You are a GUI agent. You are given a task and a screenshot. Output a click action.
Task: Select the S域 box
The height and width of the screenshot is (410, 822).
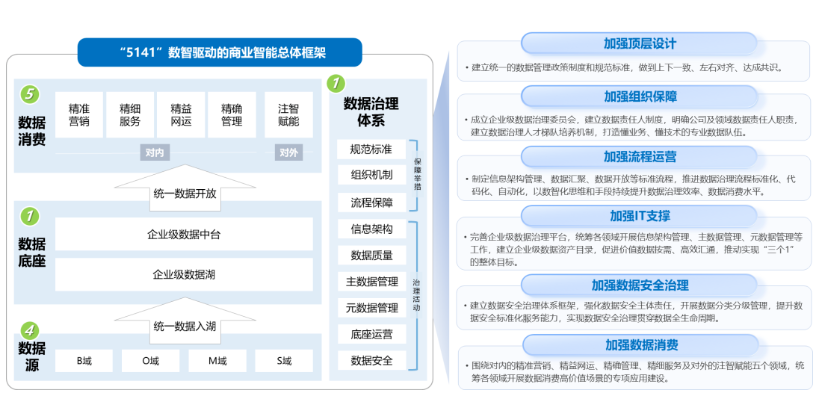pyautogui.click(x=284, y=361)
